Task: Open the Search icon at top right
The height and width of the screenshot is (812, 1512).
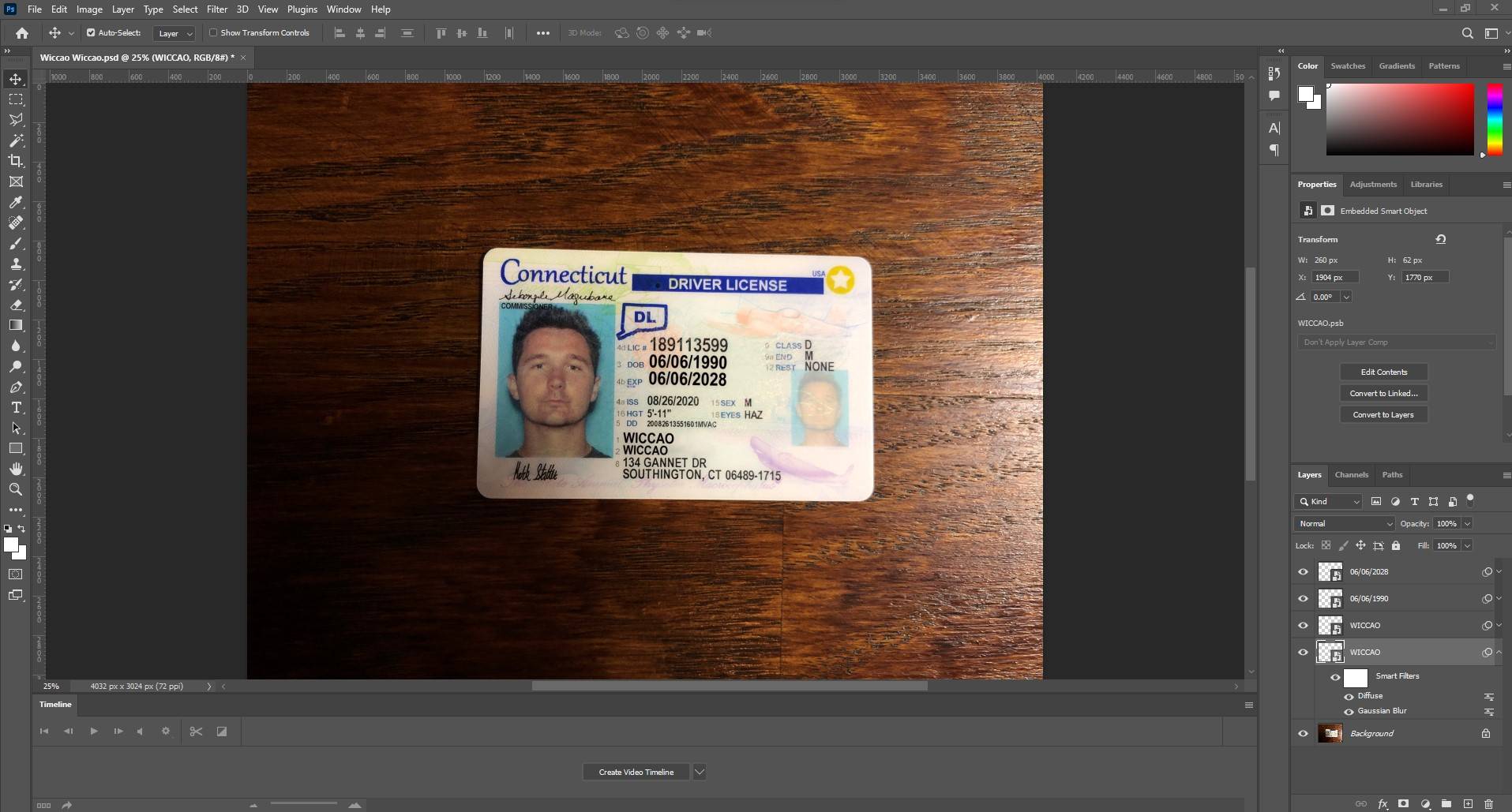Action: tap(1467, 33)
